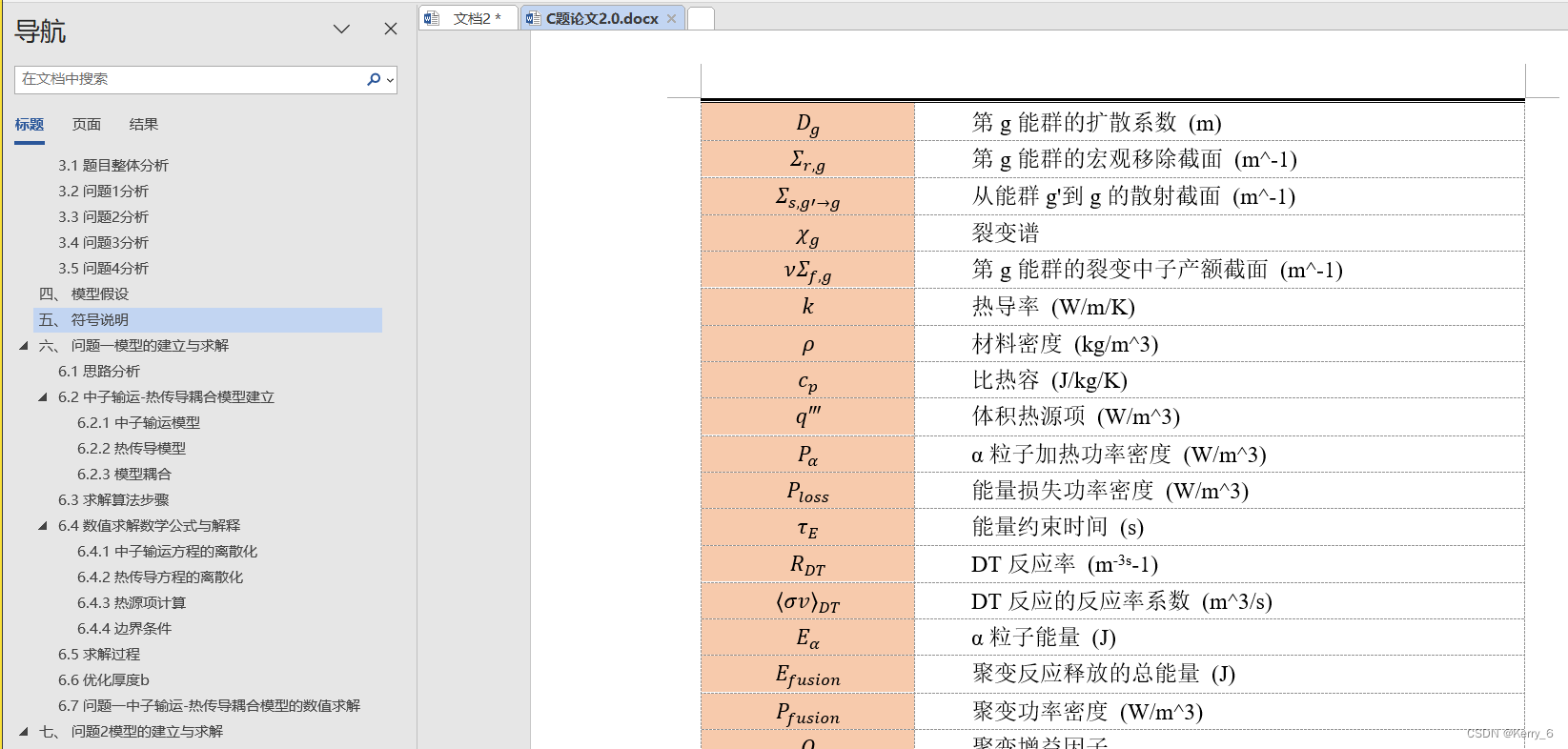The height and width of the screenshot is (749, 1568).
Task: Go to heading 3.2 问题1分析
Action: click(103, 192)
